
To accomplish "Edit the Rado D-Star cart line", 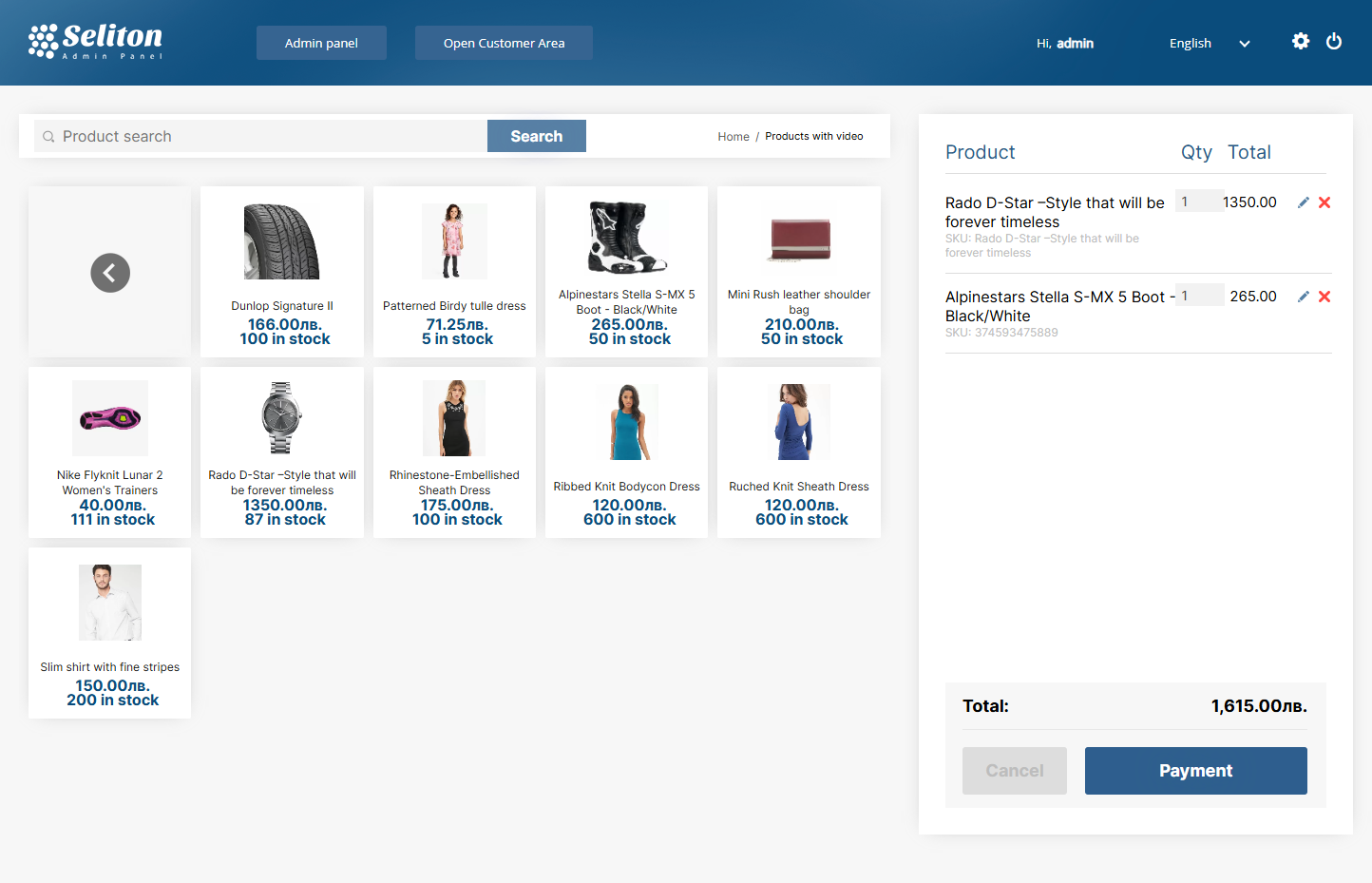I will 1303,202.
